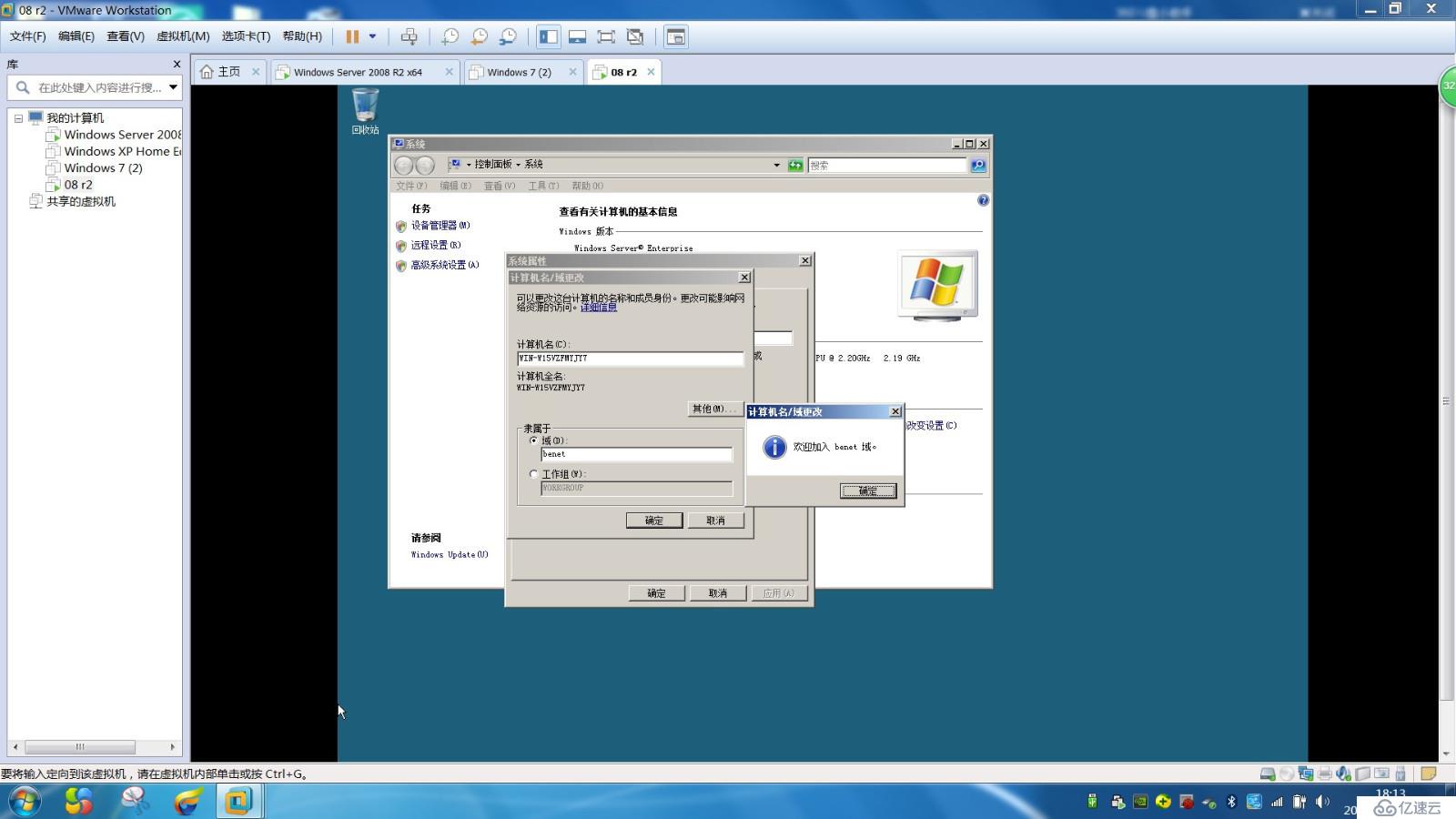Viewport: 1456px width, 819px height.
Task: Open the VMware message log note icon
Action: click(1428, 774)
